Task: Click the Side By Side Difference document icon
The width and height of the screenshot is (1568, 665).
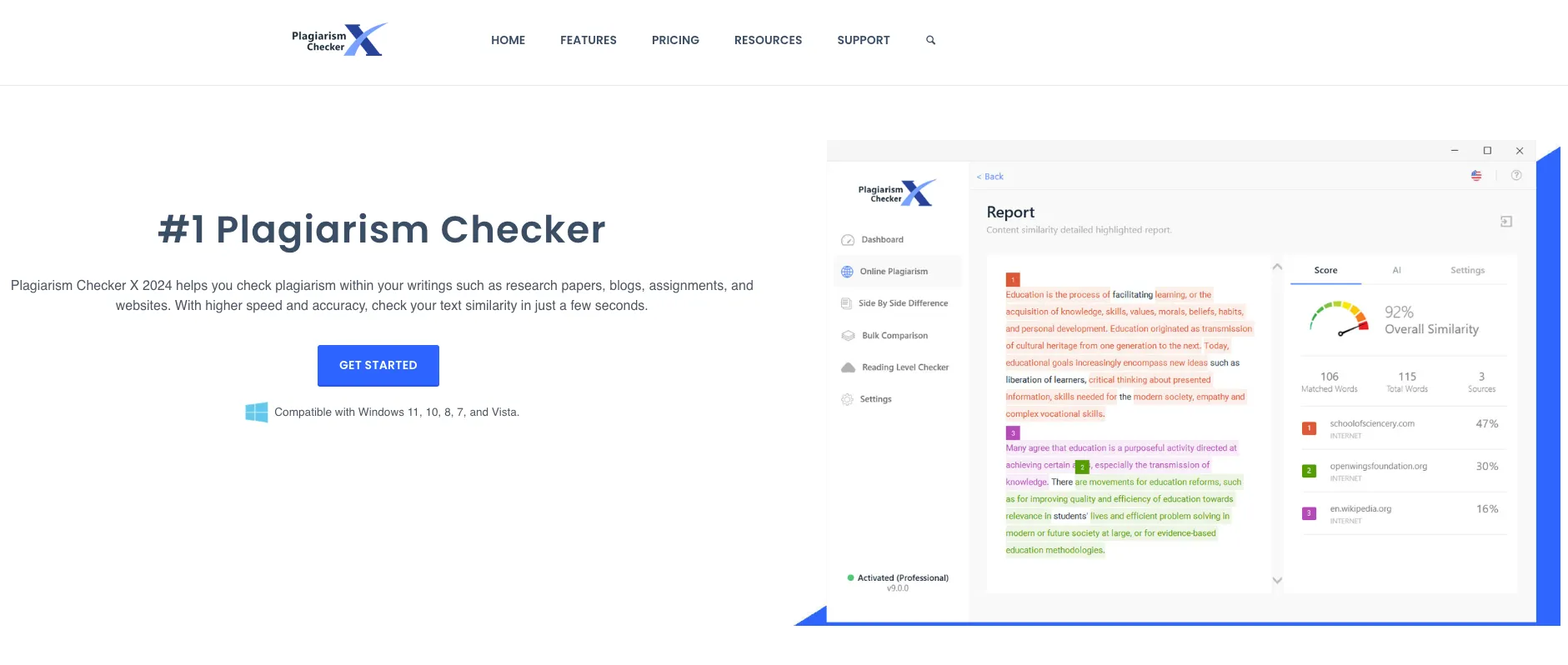Action: coord(846,303)
